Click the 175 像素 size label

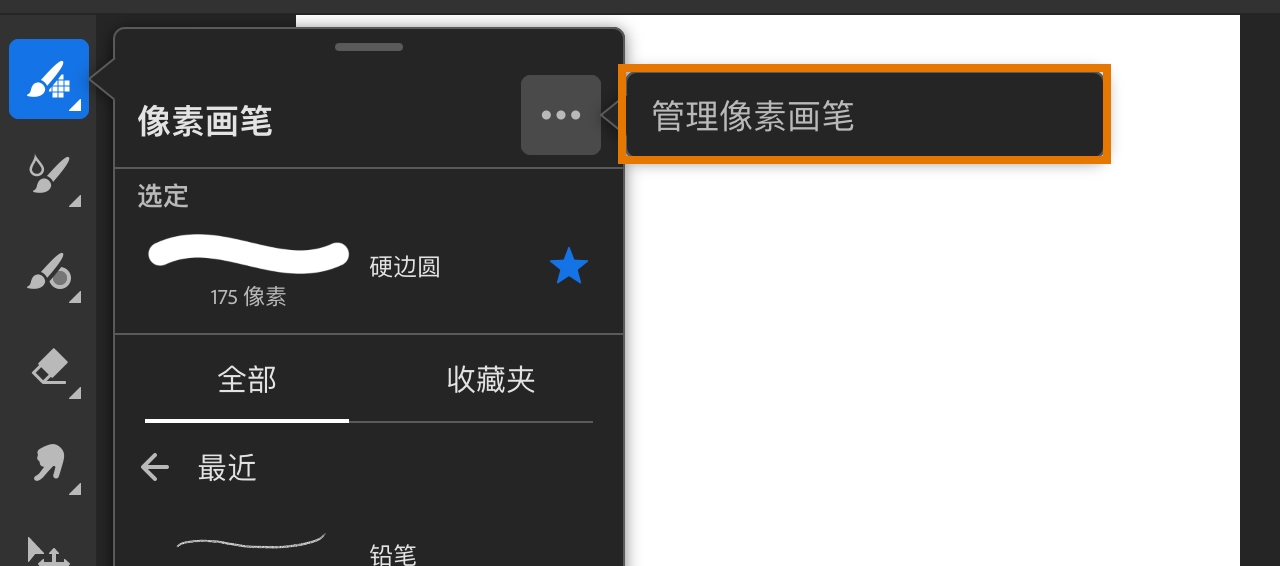tap(248, 297)
